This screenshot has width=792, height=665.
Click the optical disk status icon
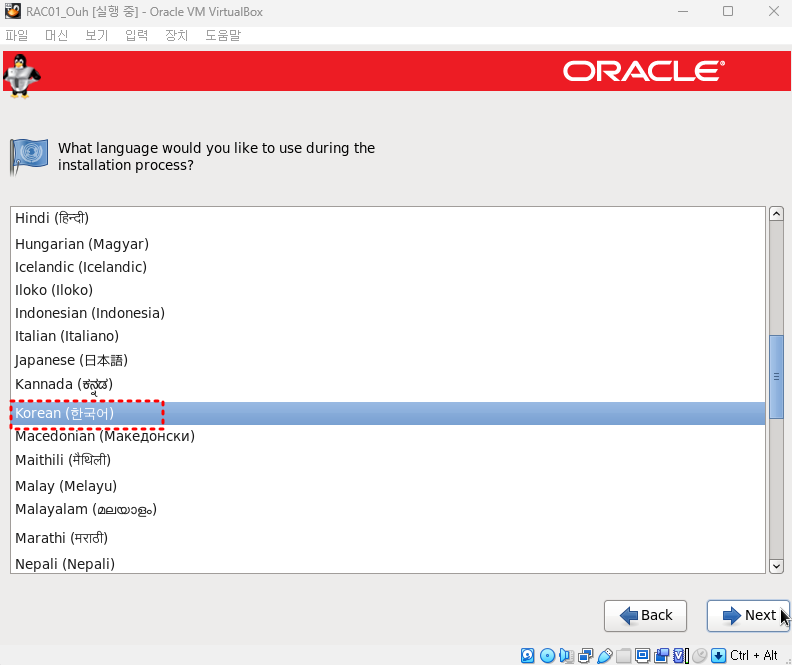547,655
